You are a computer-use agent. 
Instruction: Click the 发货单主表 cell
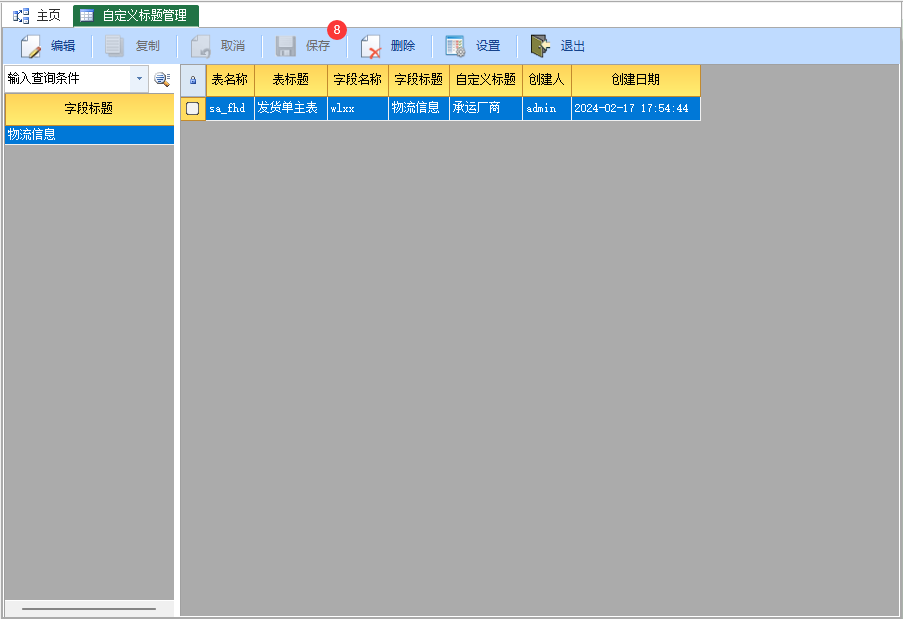291,108
